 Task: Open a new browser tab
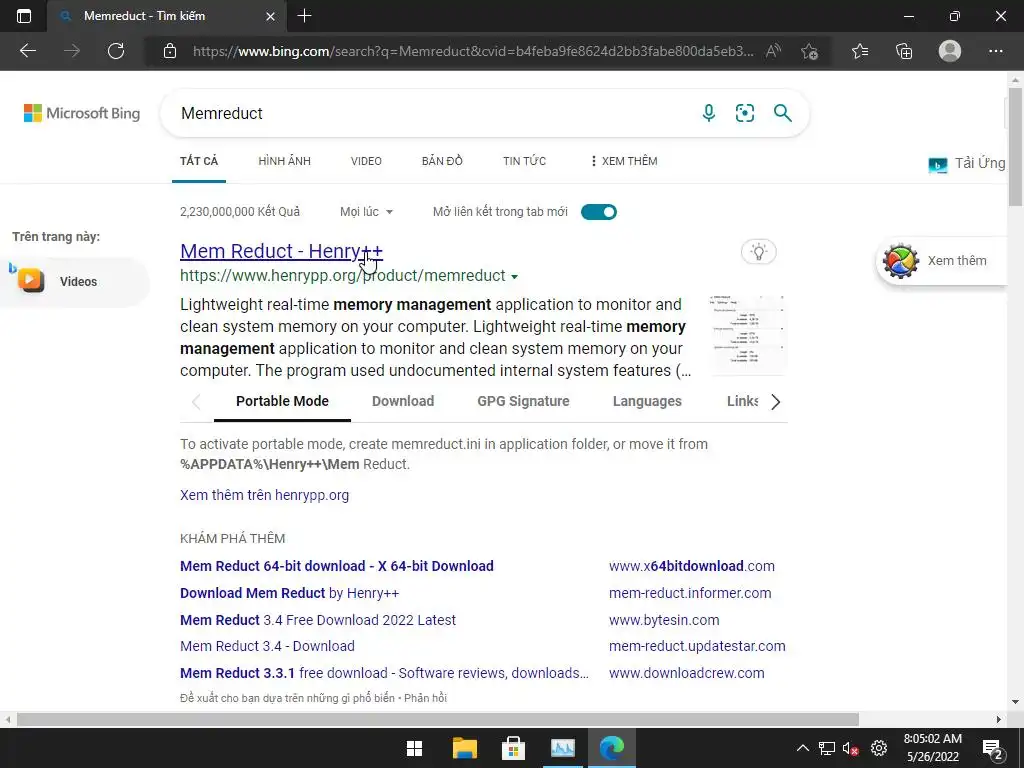pos(304,16)
